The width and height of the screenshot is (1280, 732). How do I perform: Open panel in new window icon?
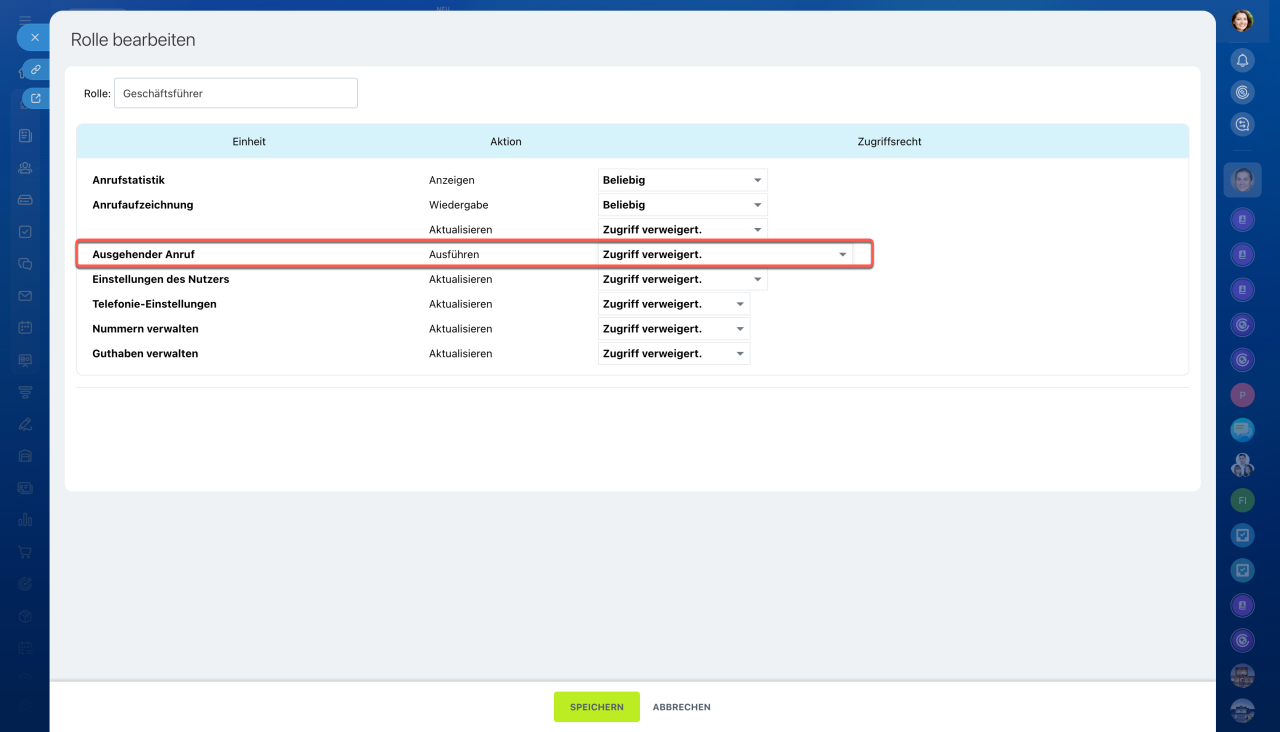pos(36,99)
